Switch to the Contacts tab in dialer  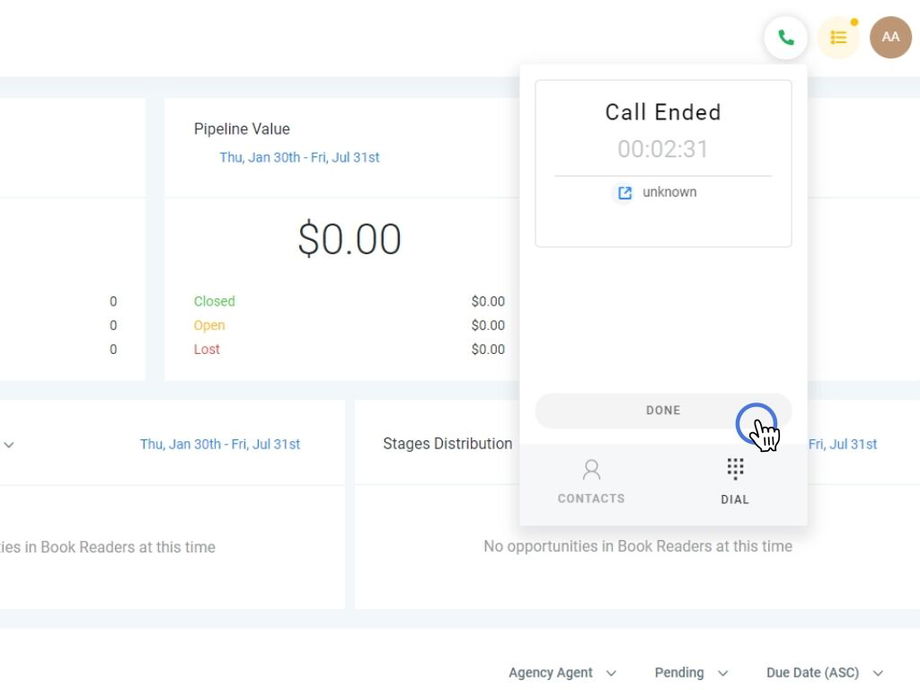click(591, 481)
